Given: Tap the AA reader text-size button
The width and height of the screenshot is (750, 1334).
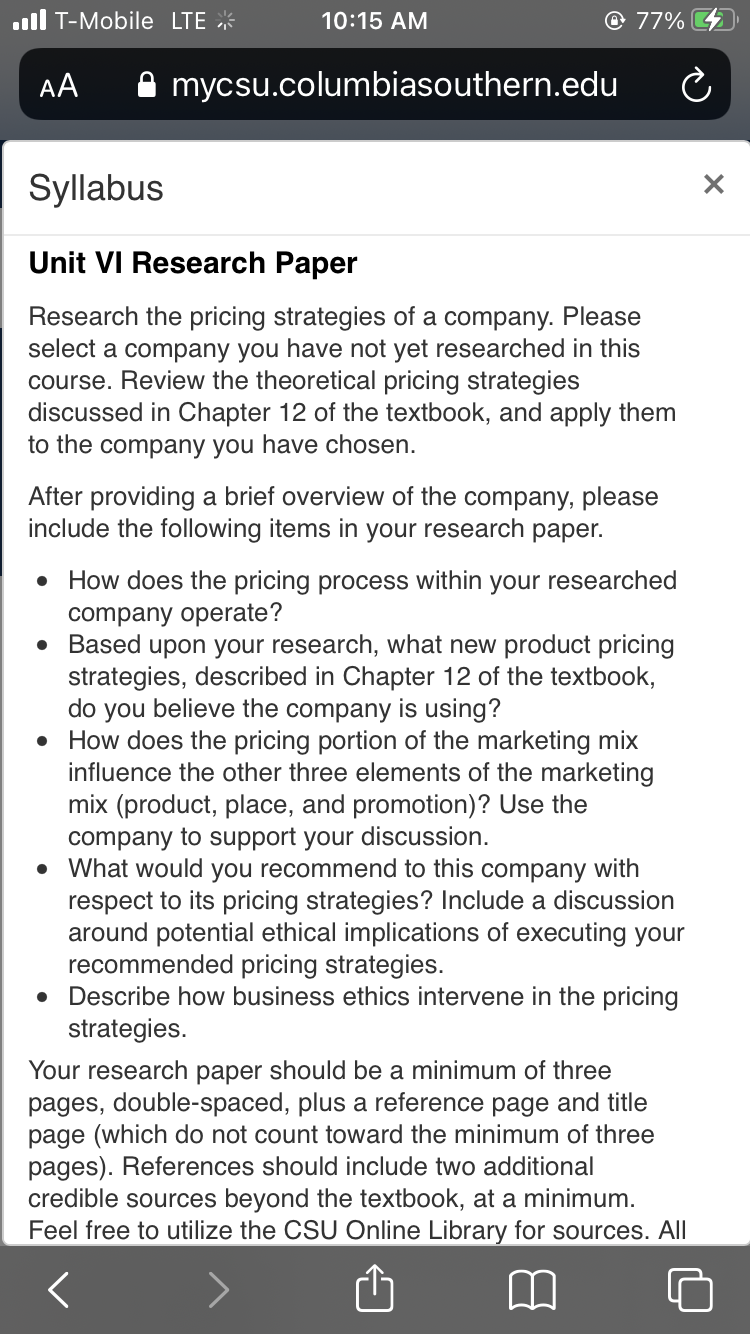Looking at the screenshot, I should [59, 86].
